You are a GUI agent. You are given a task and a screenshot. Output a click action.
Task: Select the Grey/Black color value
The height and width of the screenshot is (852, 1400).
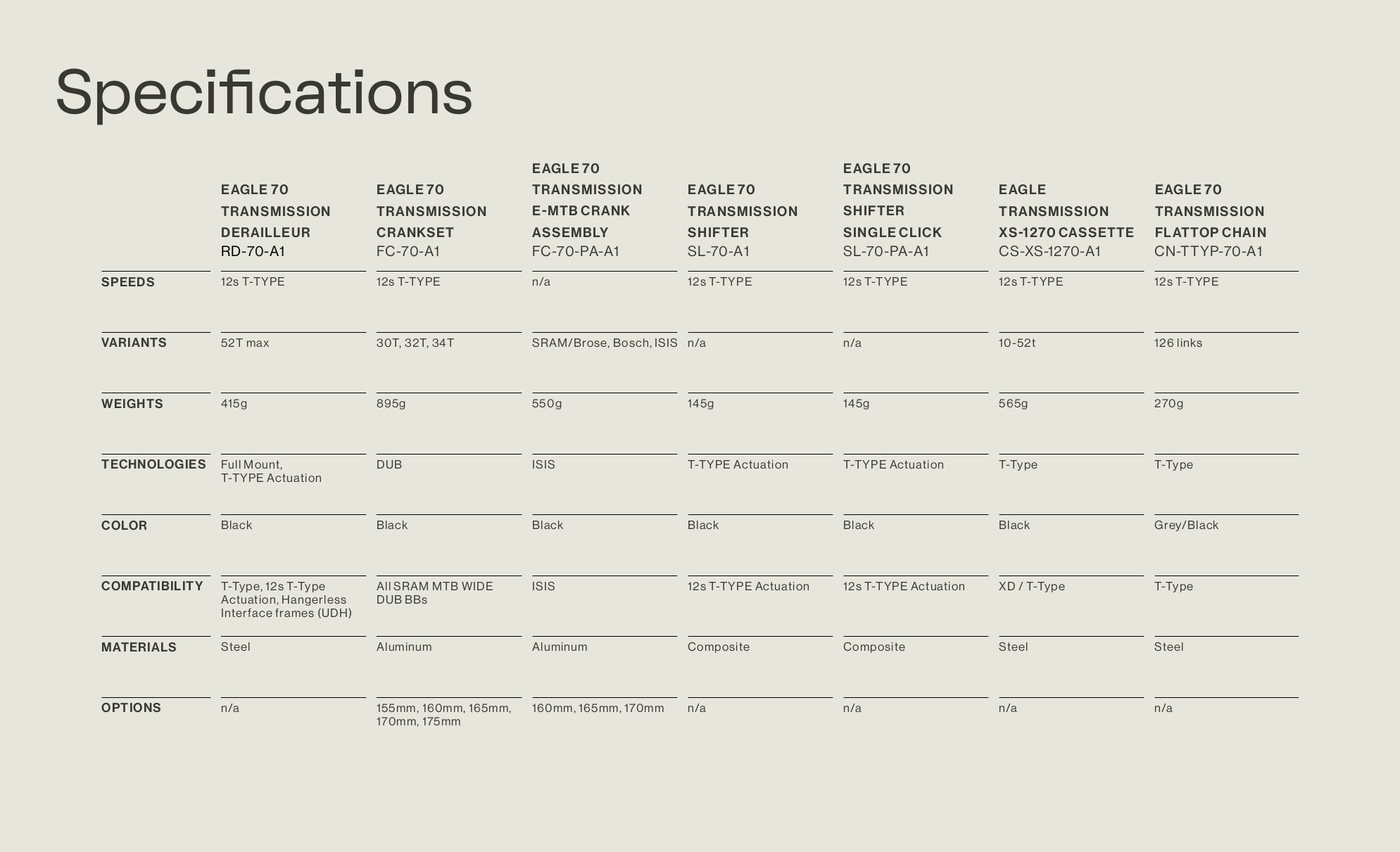point(1186,526)
